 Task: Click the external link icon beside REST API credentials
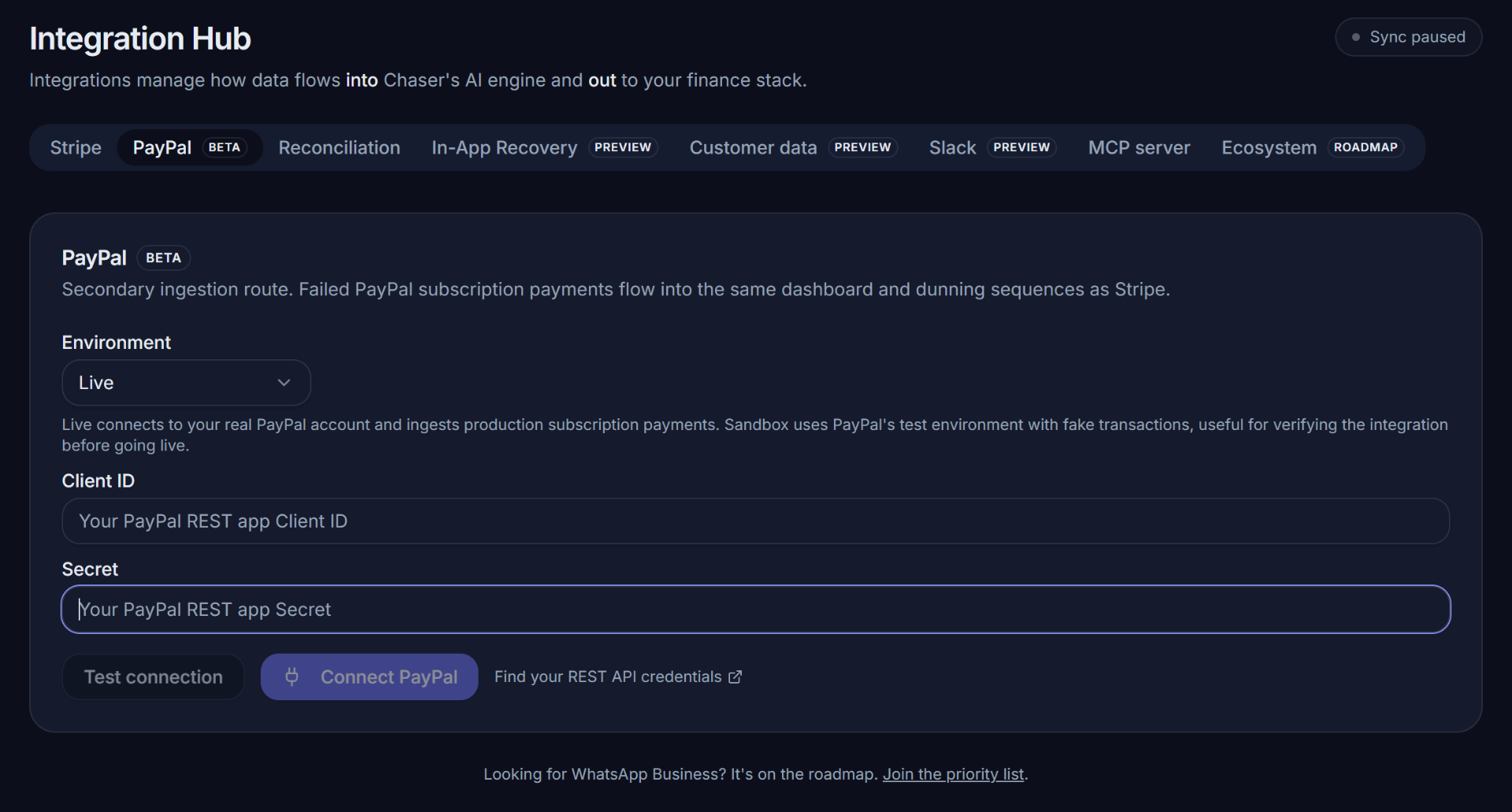point(735,677)
